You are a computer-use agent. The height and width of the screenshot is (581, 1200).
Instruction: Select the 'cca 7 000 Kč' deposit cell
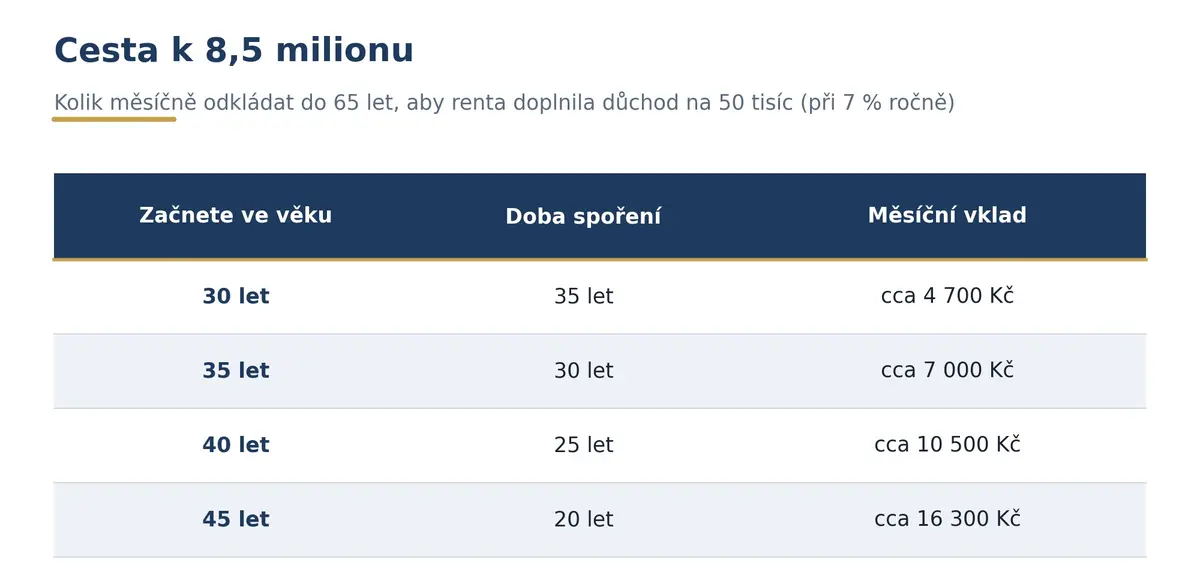tap(947, 371)
